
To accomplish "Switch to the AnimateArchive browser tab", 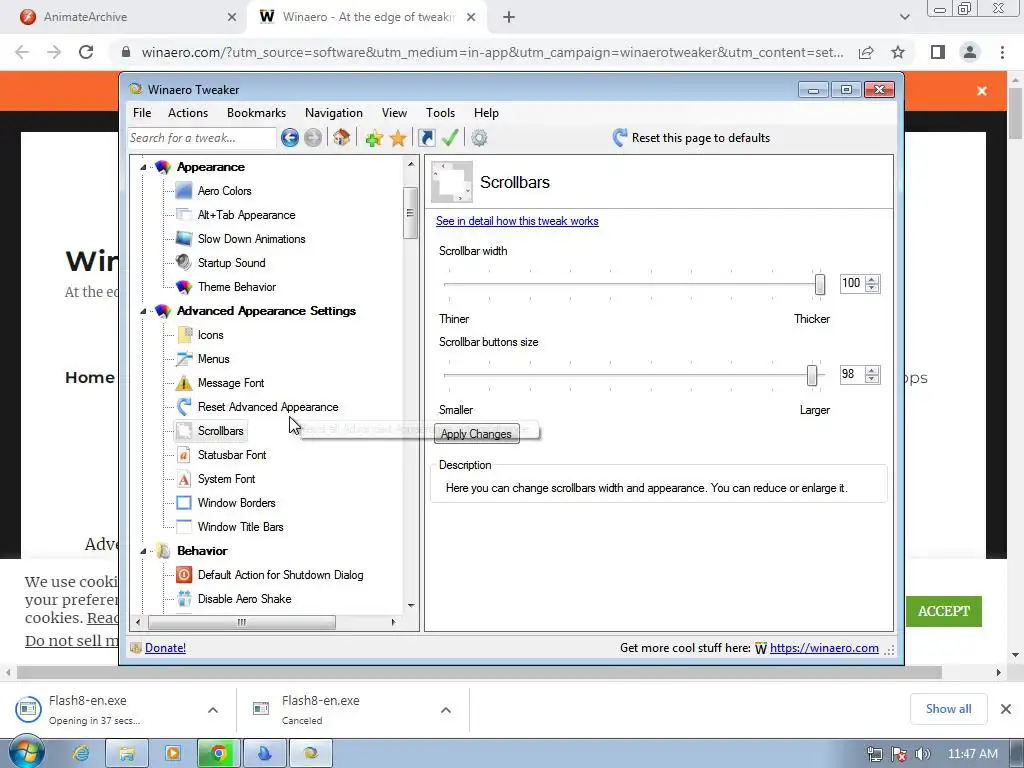I will coord(124,17).
